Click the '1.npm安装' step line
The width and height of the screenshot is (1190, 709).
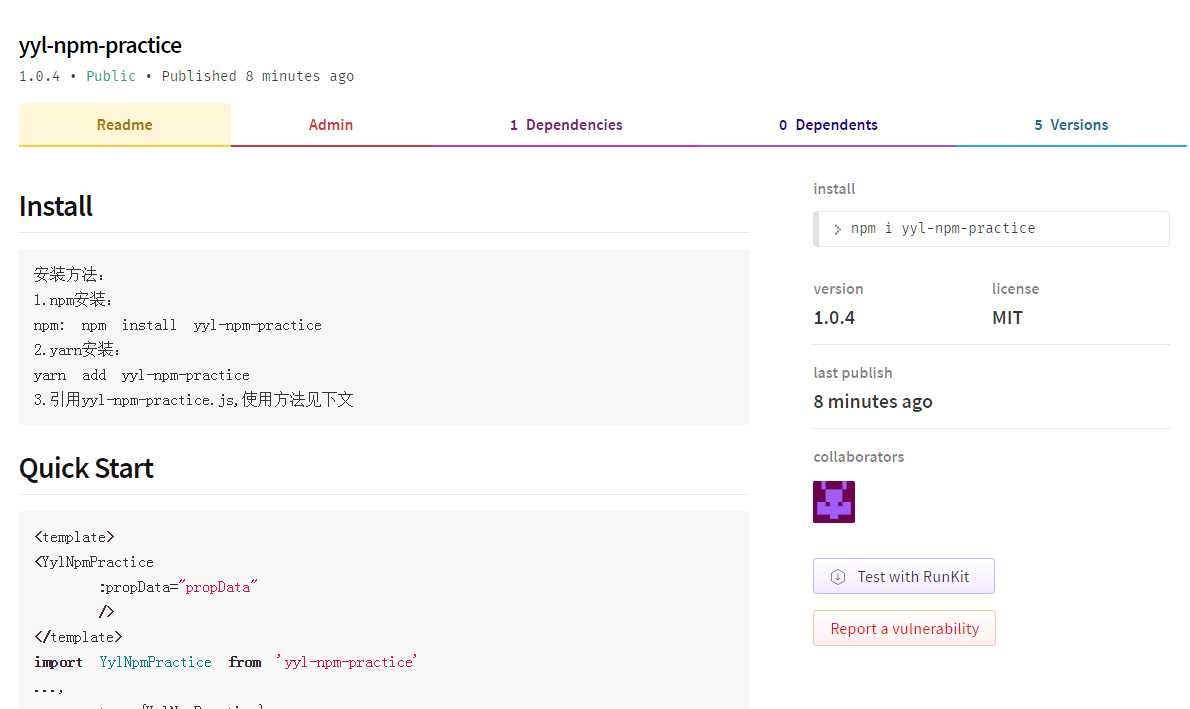[x=73, y=300]
